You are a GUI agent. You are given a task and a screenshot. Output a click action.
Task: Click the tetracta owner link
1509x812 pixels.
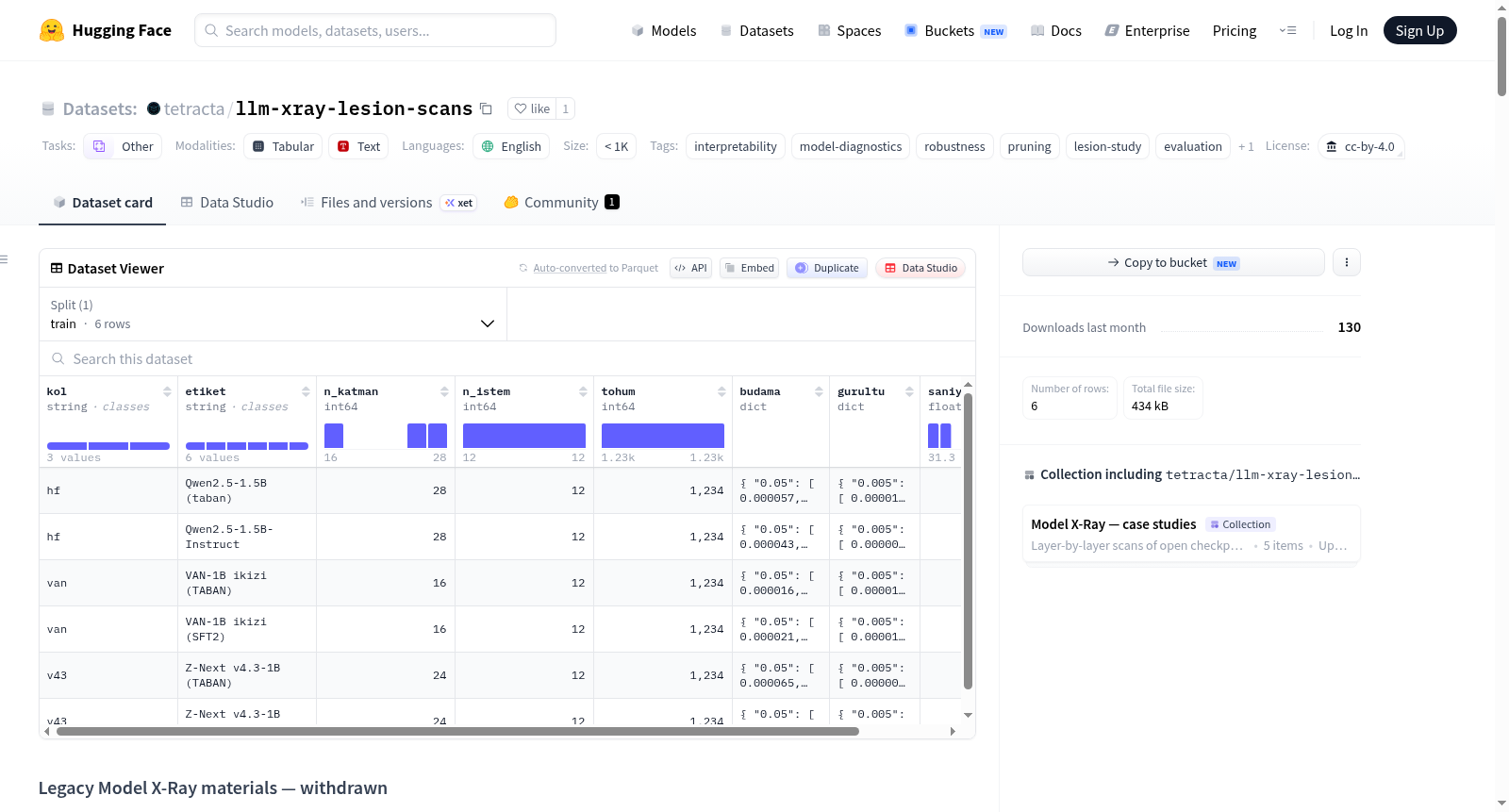click(x=194, y=108)
